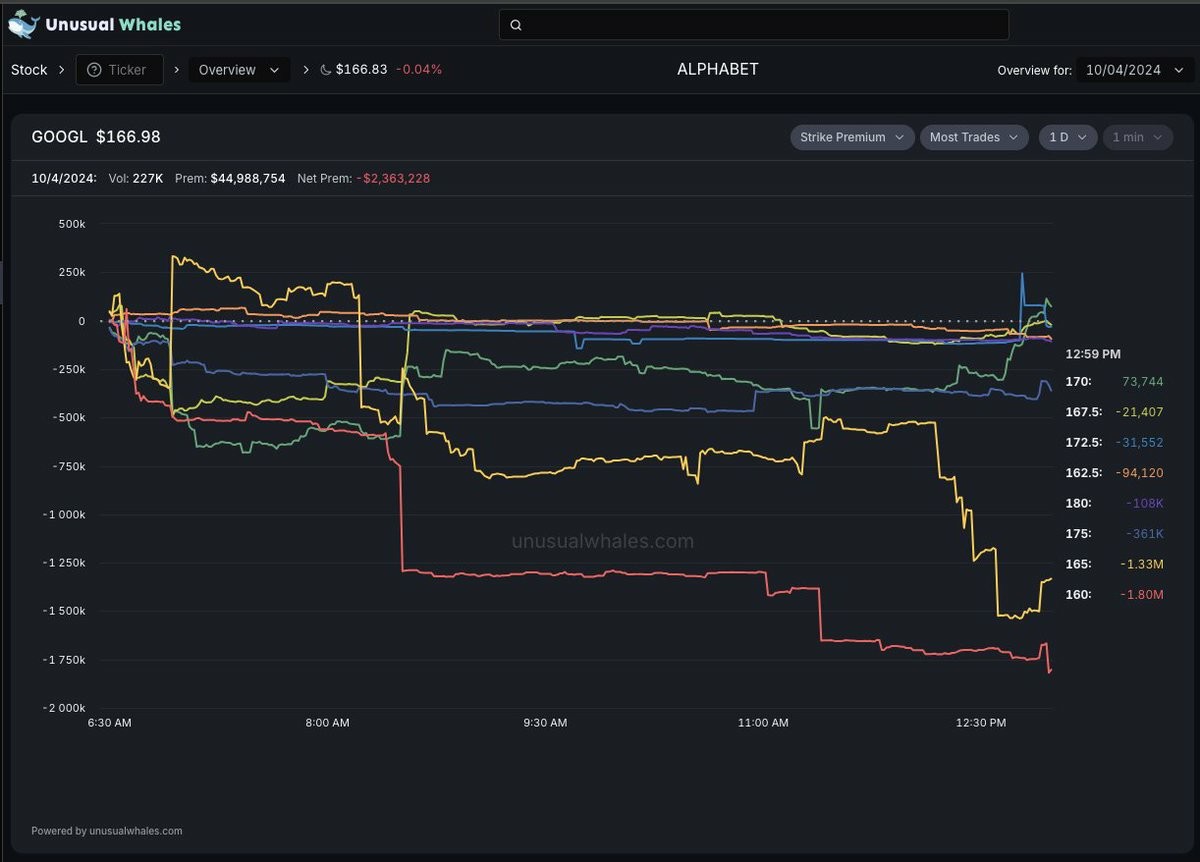1200x862 pixels.
Task: Click the GOOGL $166.98 header
Action: 96,137
